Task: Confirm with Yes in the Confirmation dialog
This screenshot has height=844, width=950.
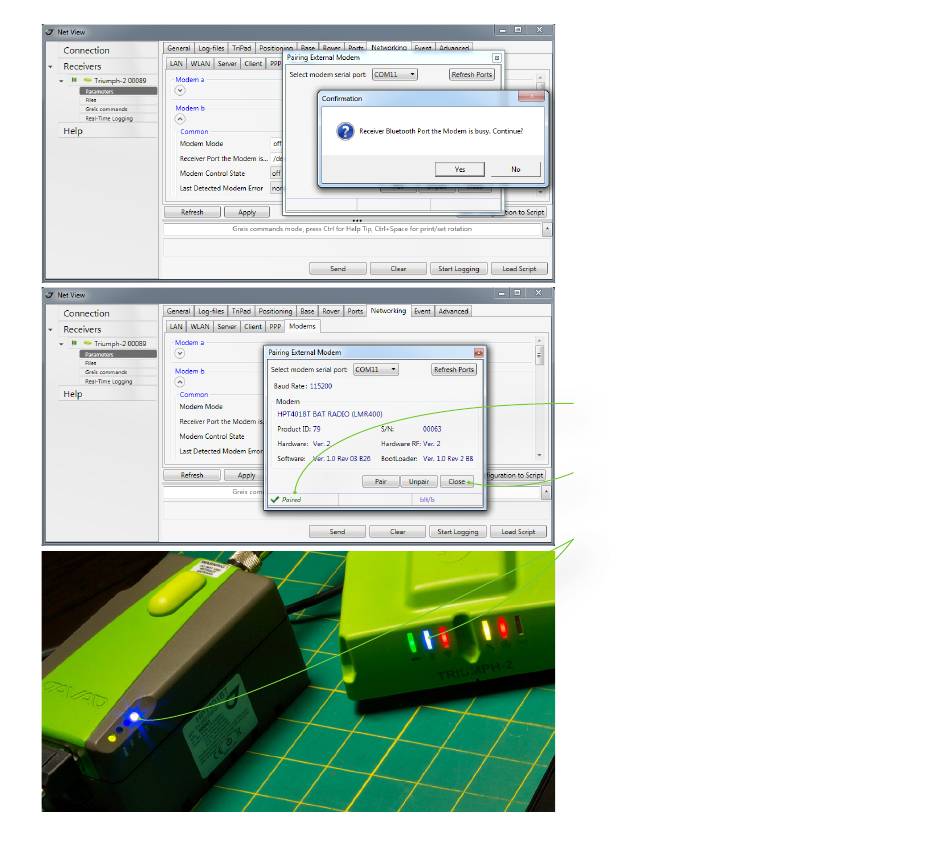Action: click(x=460, y=169)
